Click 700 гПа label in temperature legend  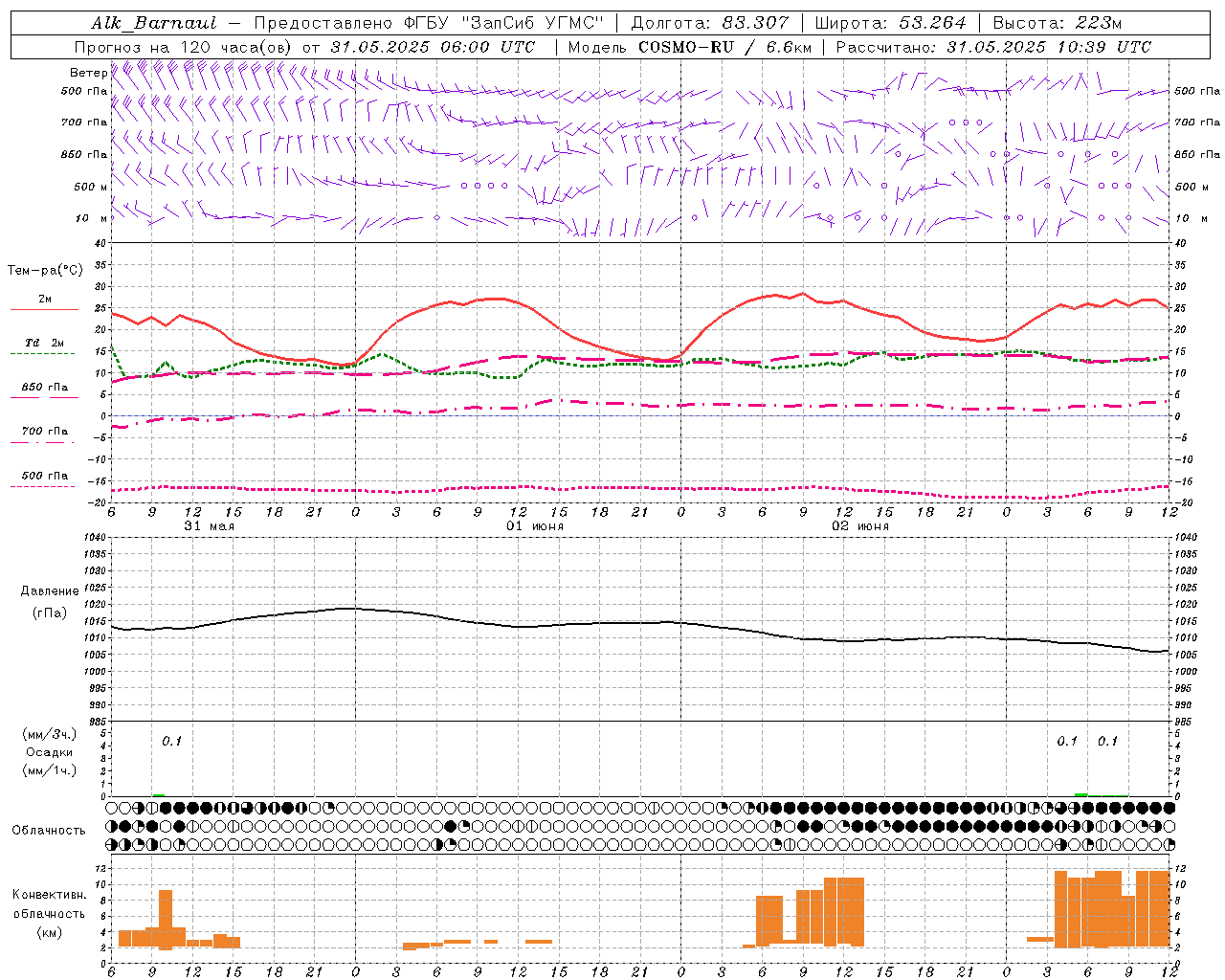point(45,432)
